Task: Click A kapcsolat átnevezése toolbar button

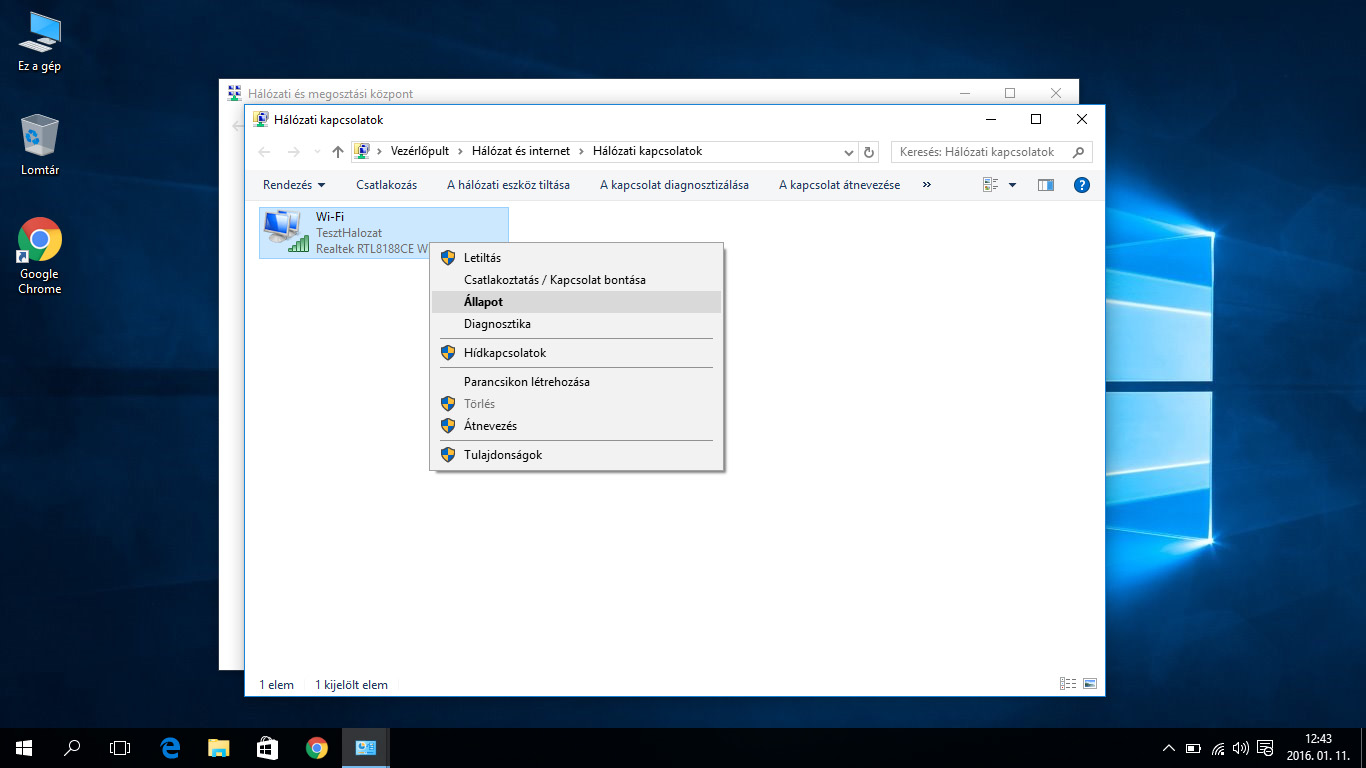Action: click(839, 185)
